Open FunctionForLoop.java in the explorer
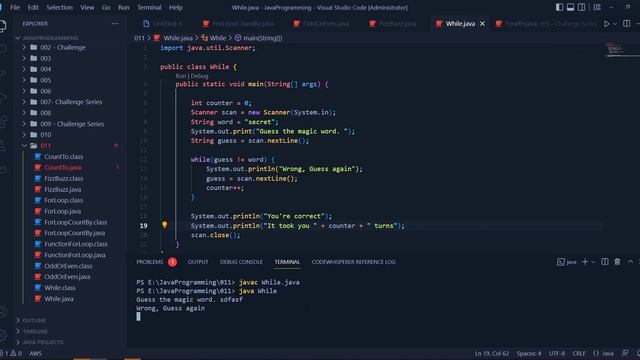 pyautogui.click(x=75, y=255)
